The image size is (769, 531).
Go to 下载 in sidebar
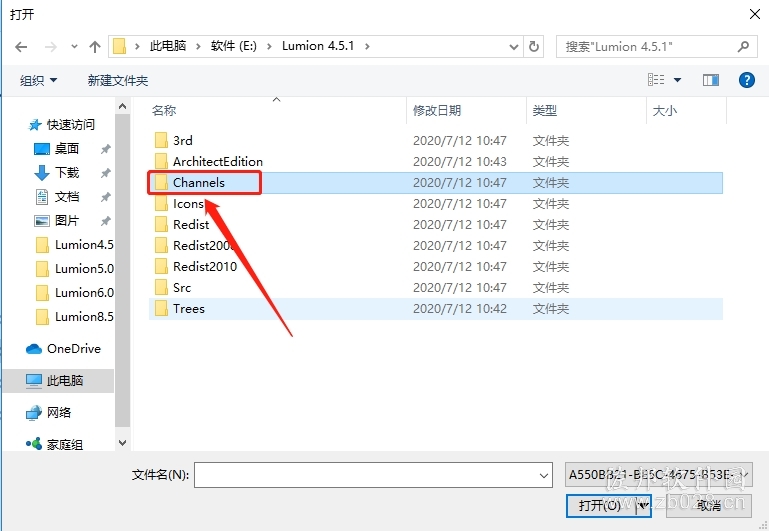coord(56,173)
